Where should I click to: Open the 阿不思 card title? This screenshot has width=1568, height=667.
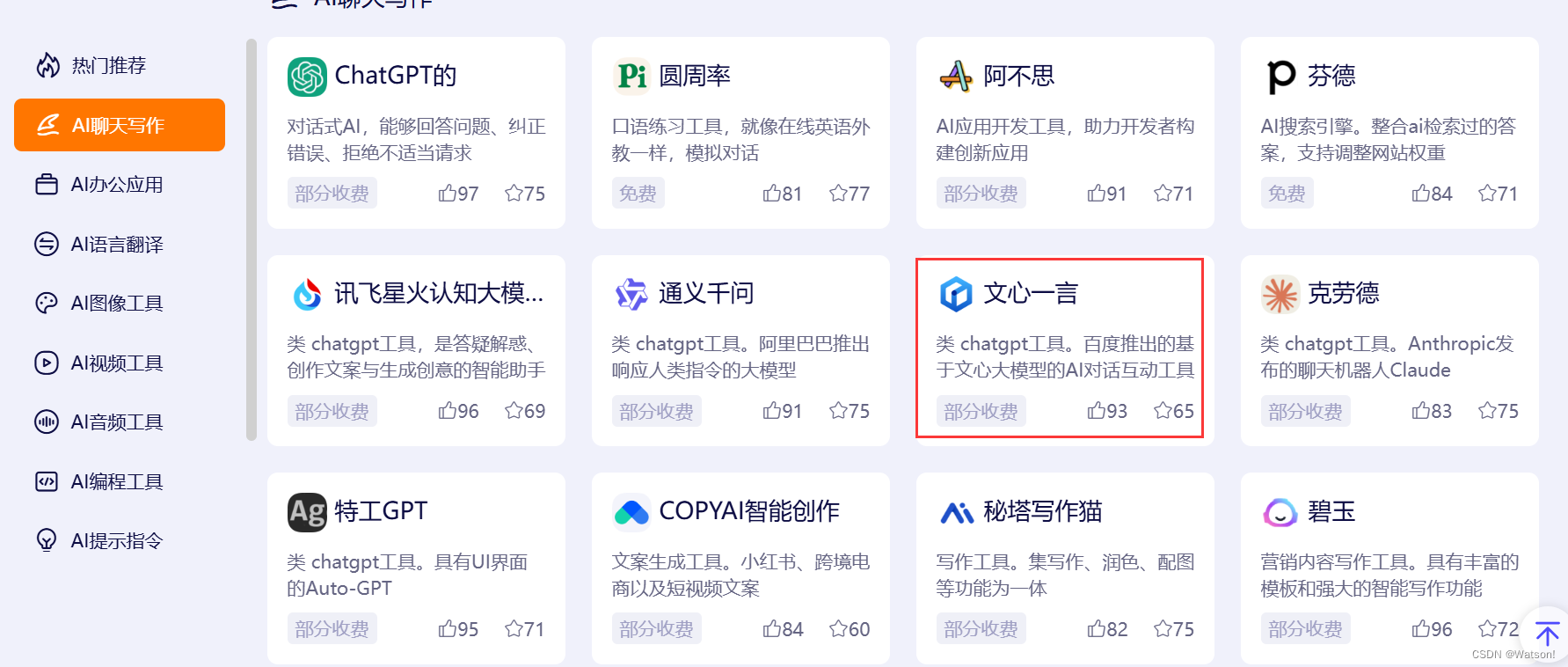(x=1019, y=76)
